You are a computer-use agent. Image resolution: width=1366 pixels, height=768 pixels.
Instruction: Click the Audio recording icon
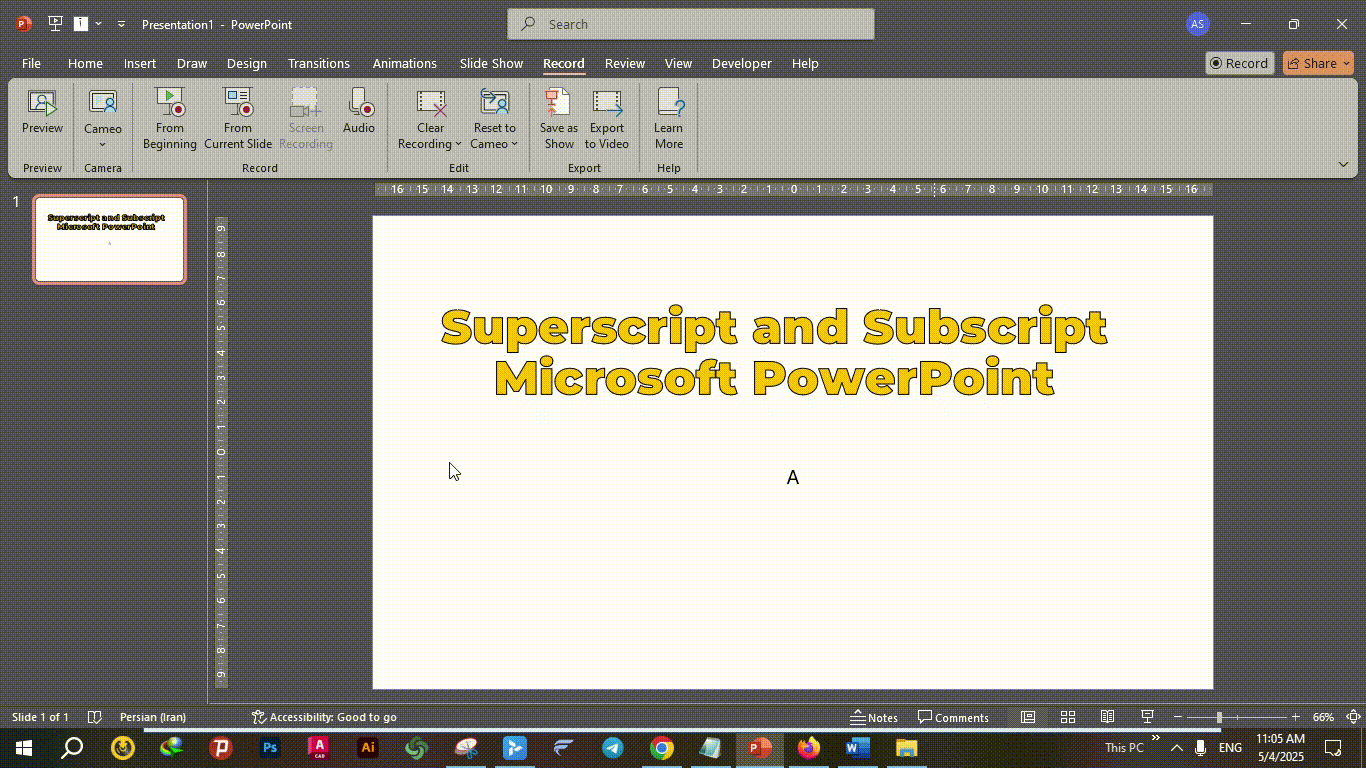(359, 103)
